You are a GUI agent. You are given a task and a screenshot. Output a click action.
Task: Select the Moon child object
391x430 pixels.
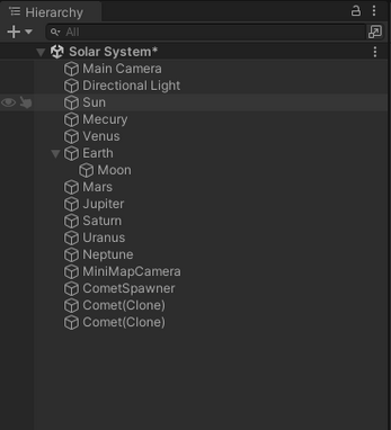[114, 170]
